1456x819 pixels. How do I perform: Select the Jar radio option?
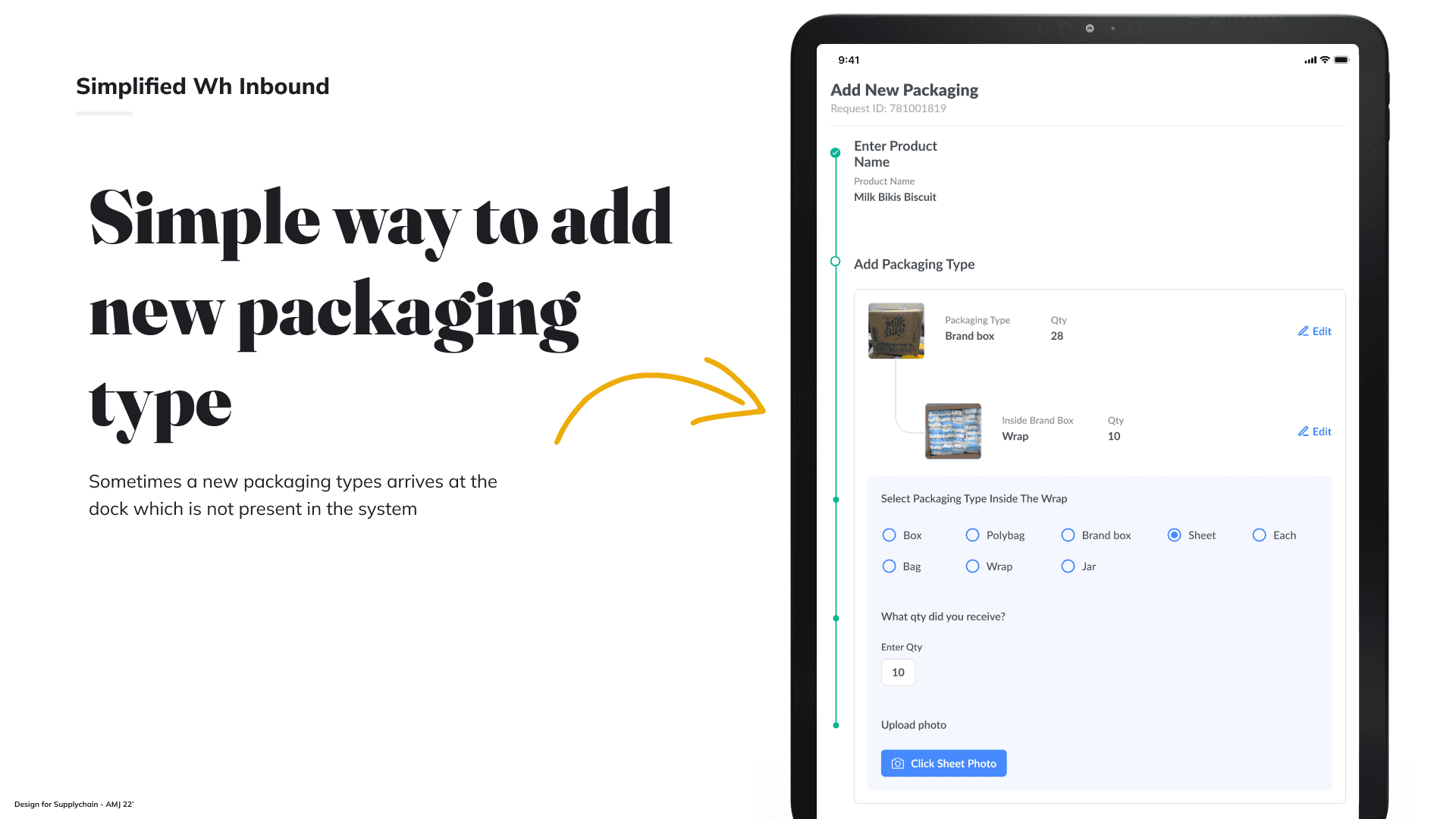(x=1068, y=566)
